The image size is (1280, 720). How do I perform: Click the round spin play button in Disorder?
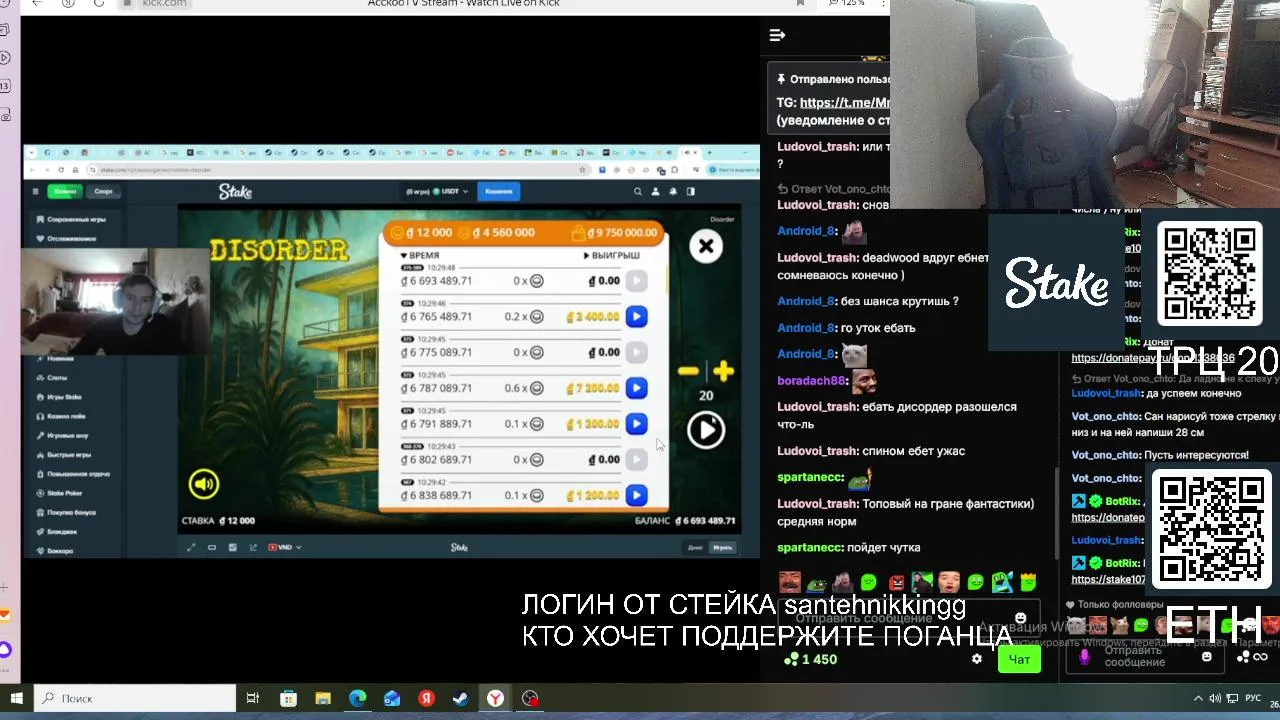pyautogui.click(x=706, y=430)
